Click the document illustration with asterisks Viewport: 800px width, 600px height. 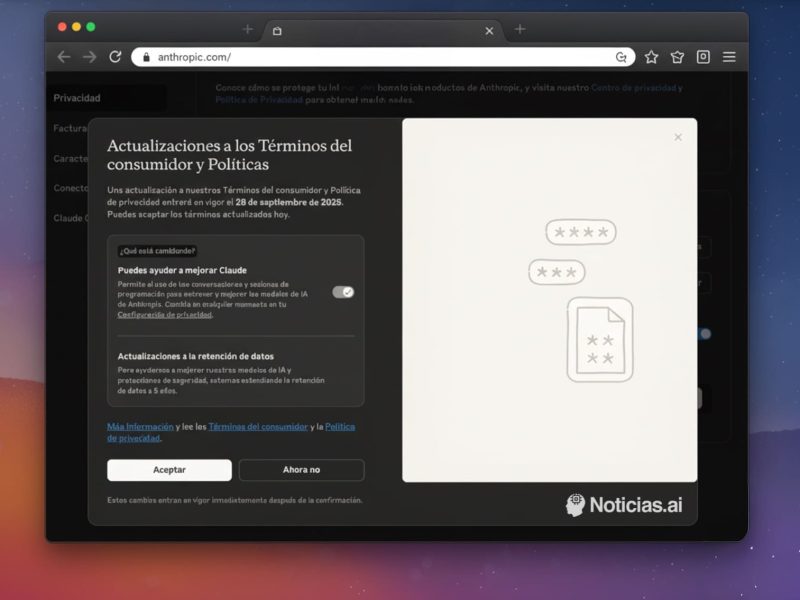click(x=600, y=340)
